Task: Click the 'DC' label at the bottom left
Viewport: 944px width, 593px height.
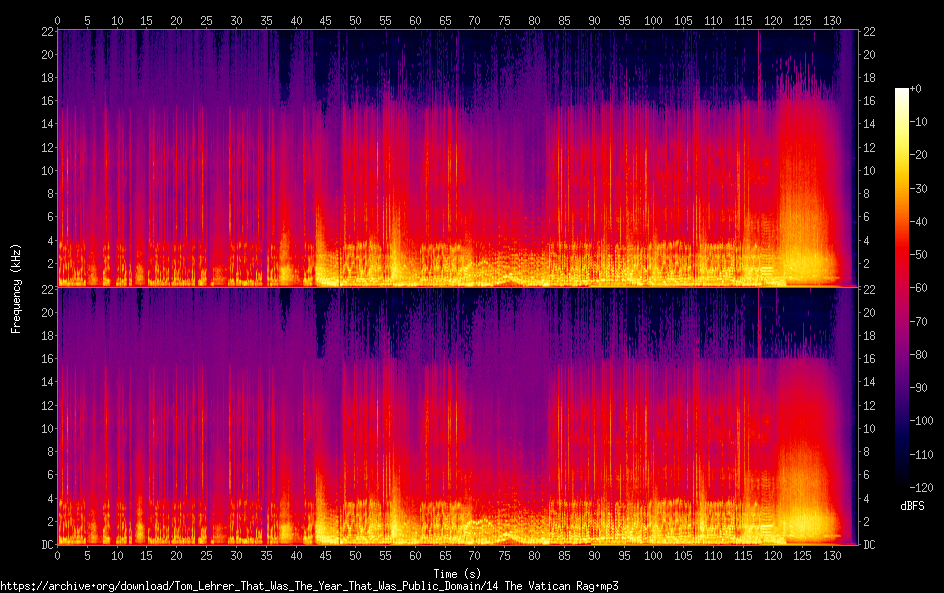Action: click(x=46, y=545)
